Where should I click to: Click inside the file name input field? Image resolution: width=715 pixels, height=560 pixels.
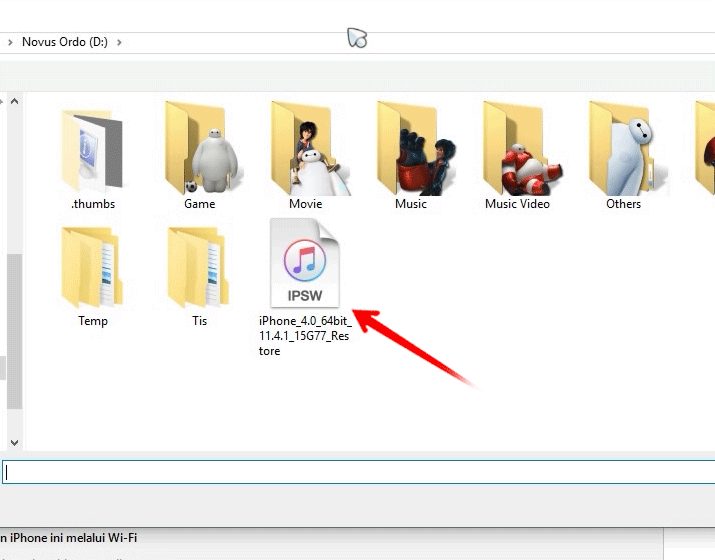[x=358, y=472]
